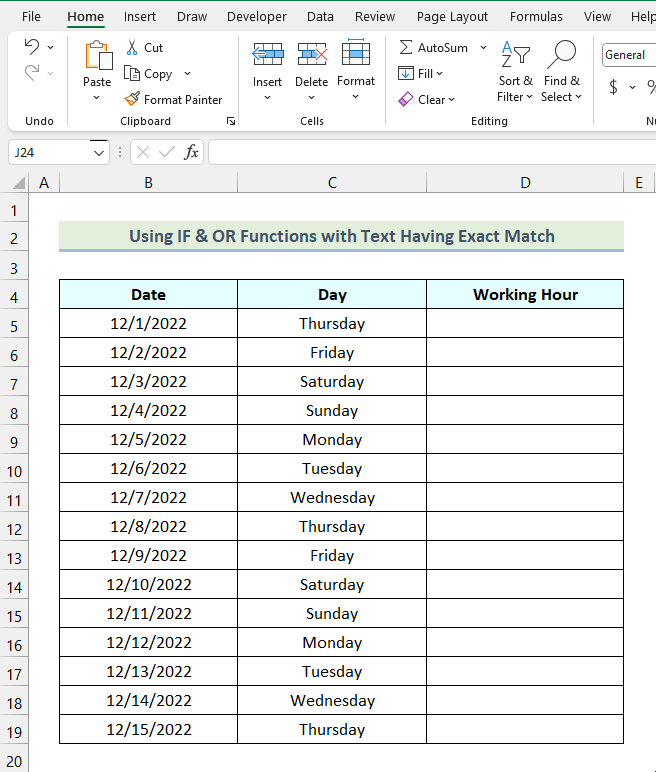Select column C header

coord(332,183)
